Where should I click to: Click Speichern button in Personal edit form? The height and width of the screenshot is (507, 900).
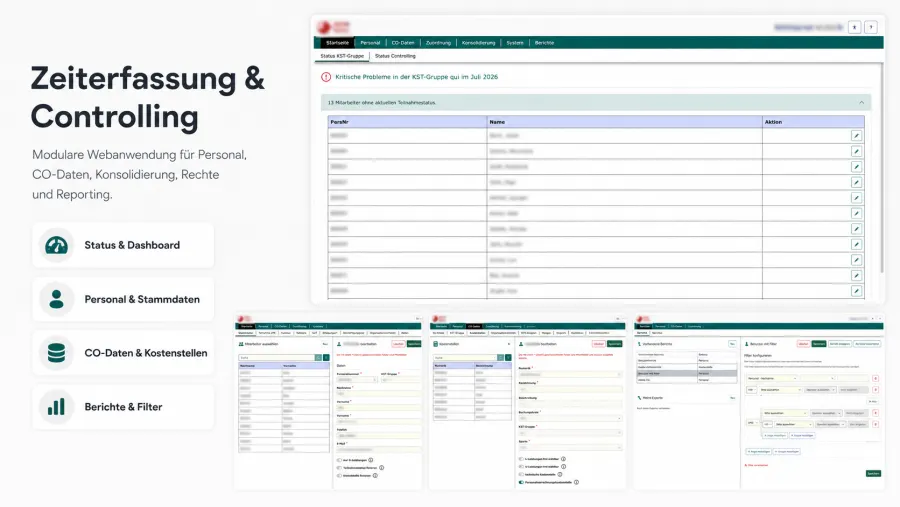414,344
